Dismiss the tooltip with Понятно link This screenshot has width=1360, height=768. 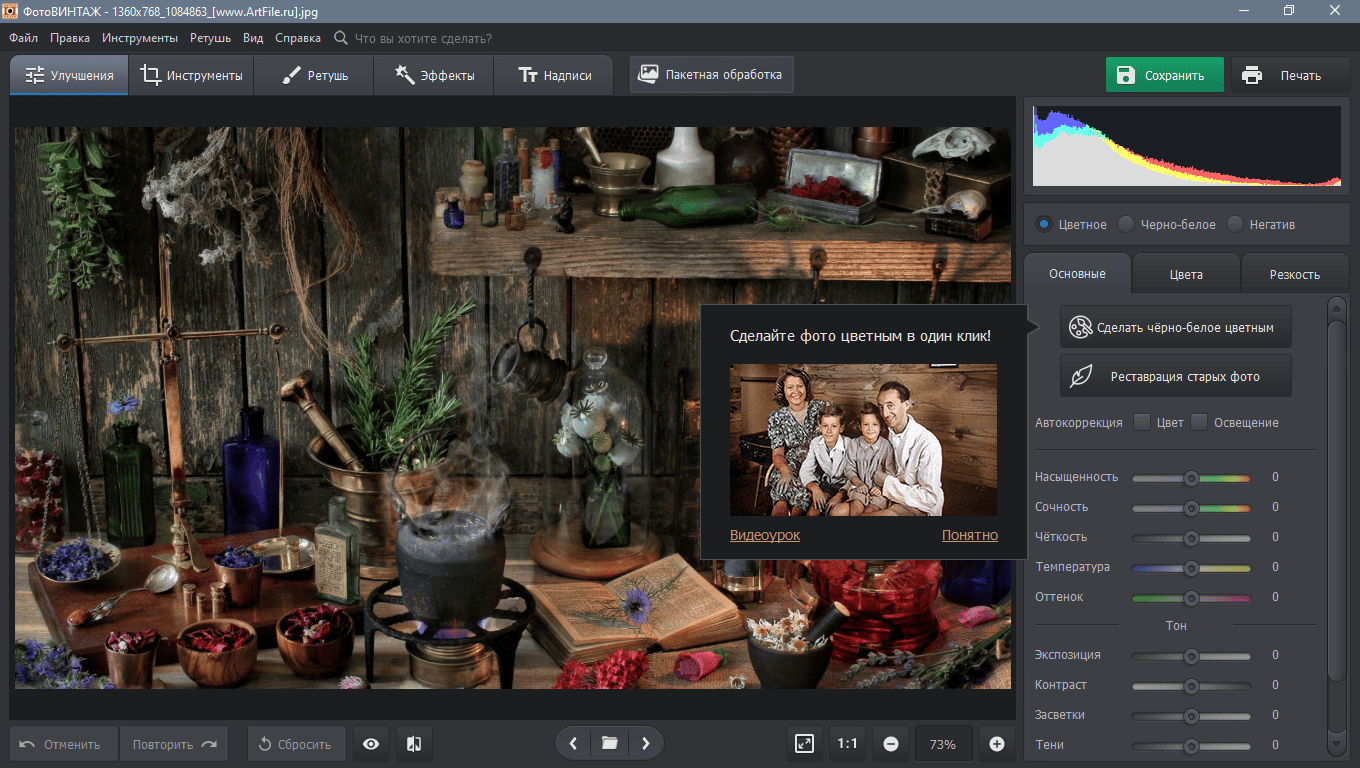pyautogui.click(x=970, y=535)
